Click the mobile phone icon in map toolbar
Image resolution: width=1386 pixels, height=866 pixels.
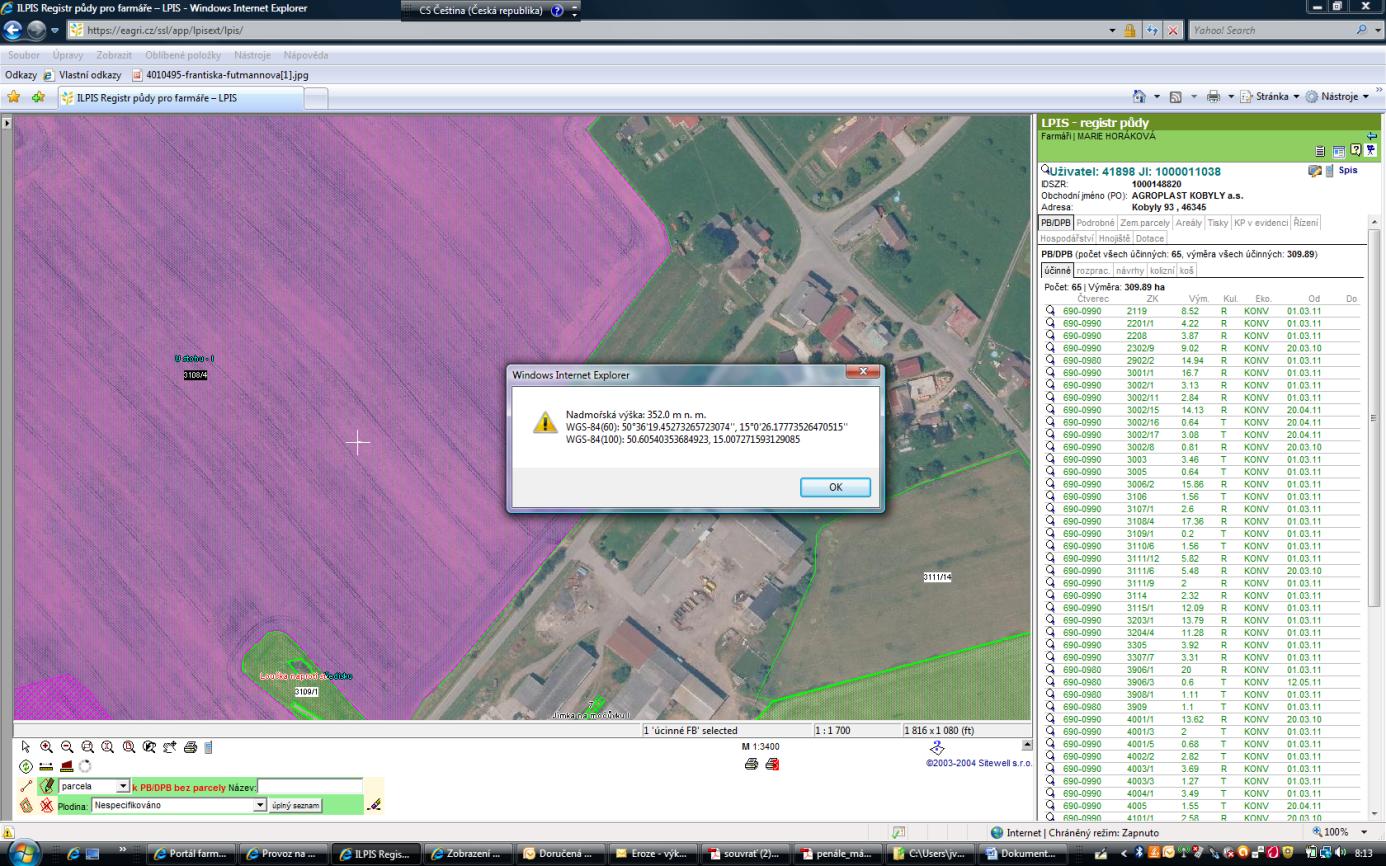coord(208,747)
